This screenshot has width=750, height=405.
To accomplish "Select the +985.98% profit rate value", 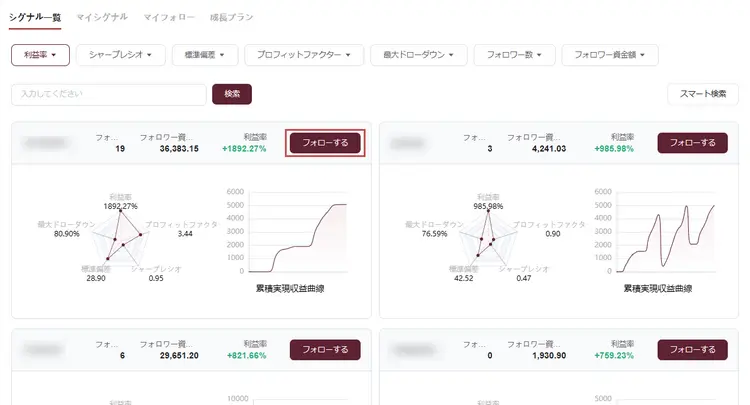I will coord(614,149).
